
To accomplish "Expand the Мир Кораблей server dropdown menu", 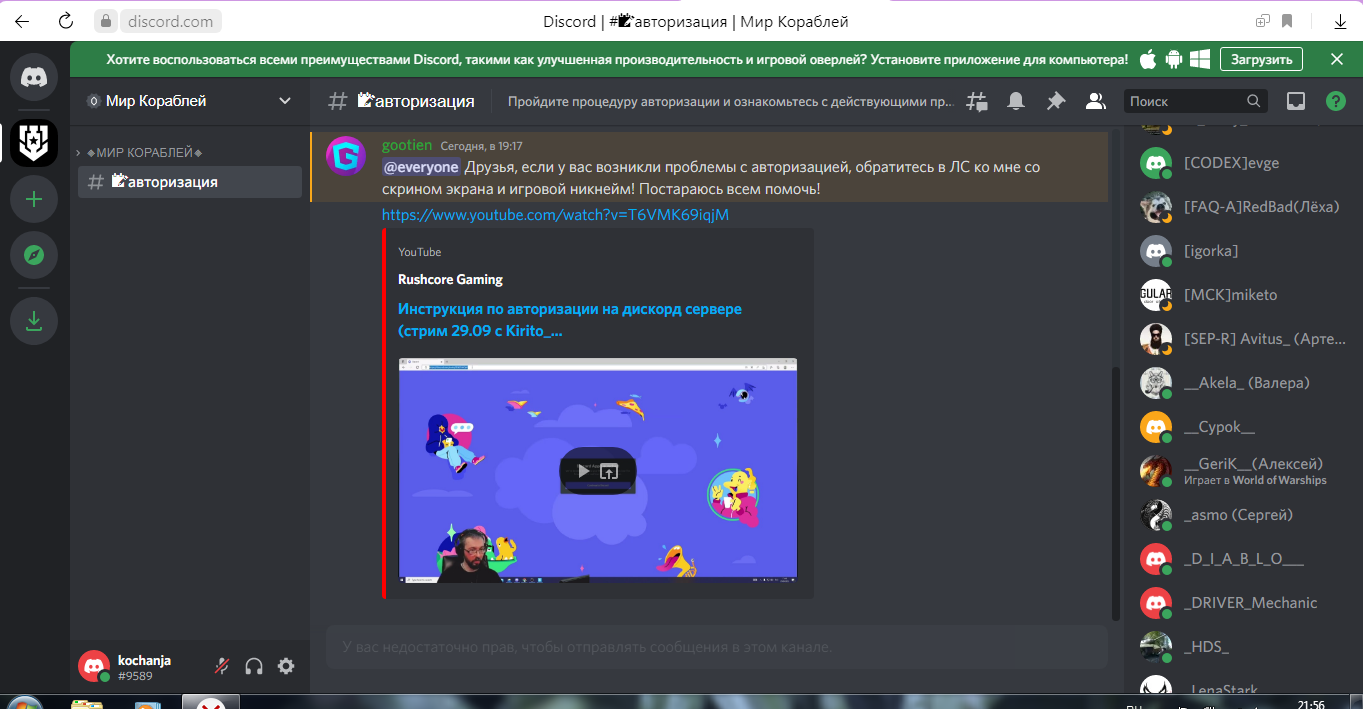I will click(285, 101).
